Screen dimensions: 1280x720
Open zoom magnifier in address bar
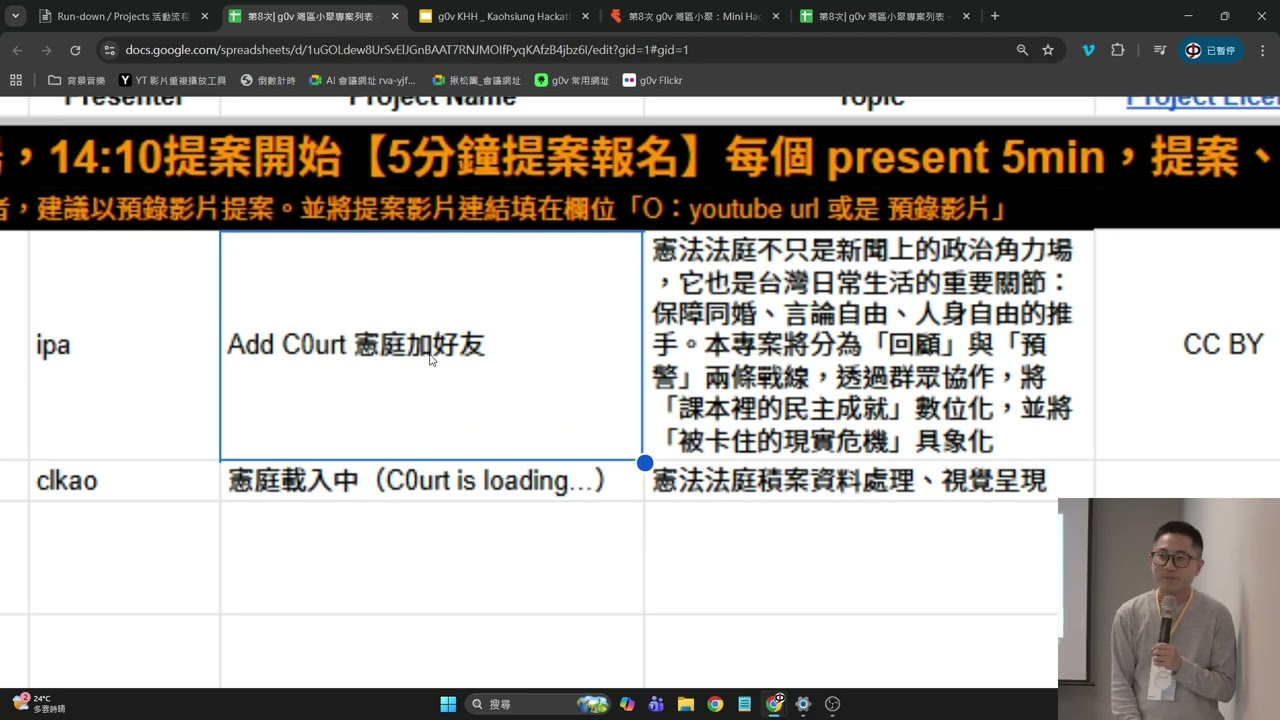[x=1022, y=50]
